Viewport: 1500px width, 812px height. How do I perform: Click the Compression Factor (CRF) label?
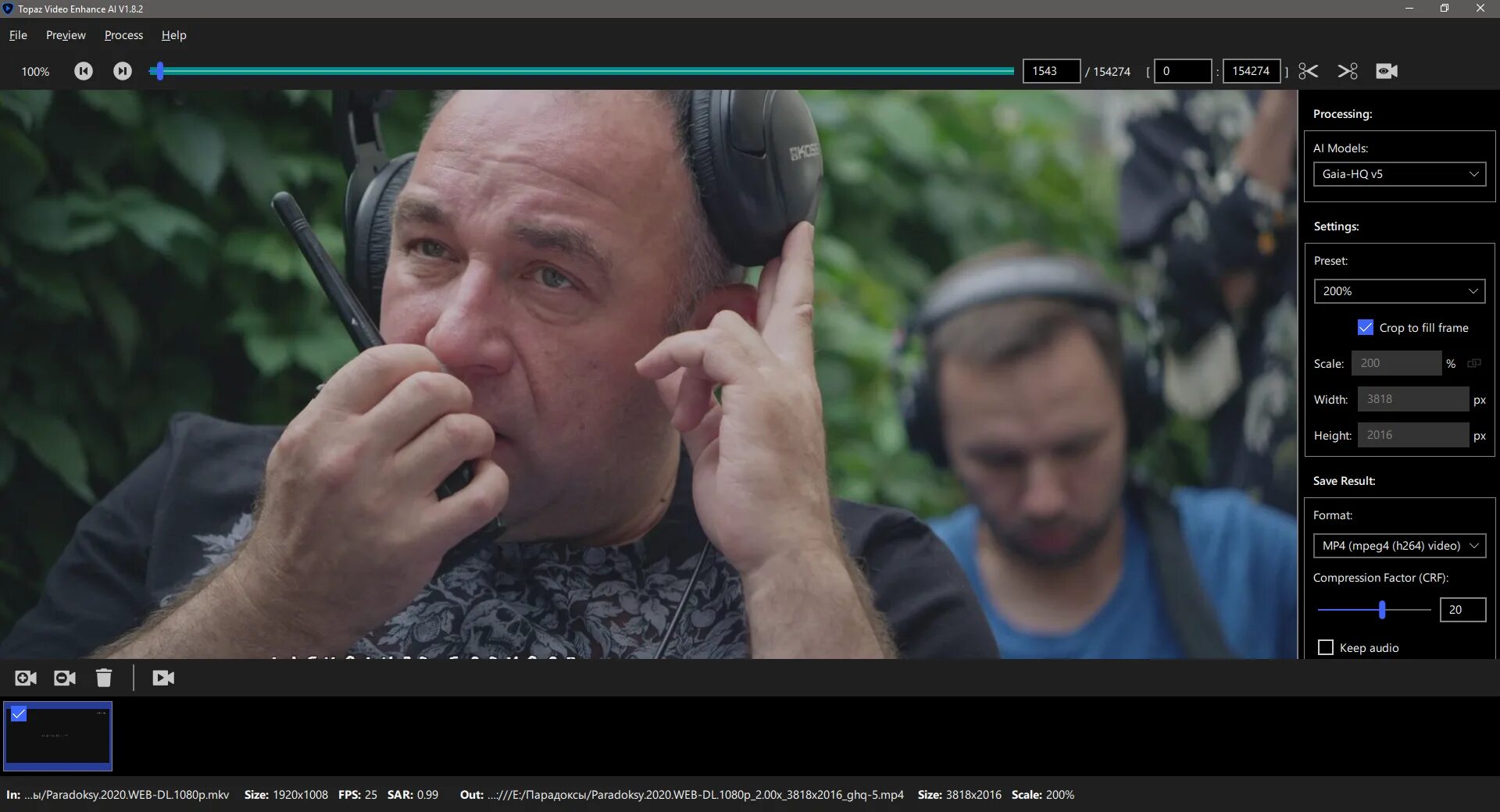[x=1380, y=578]
